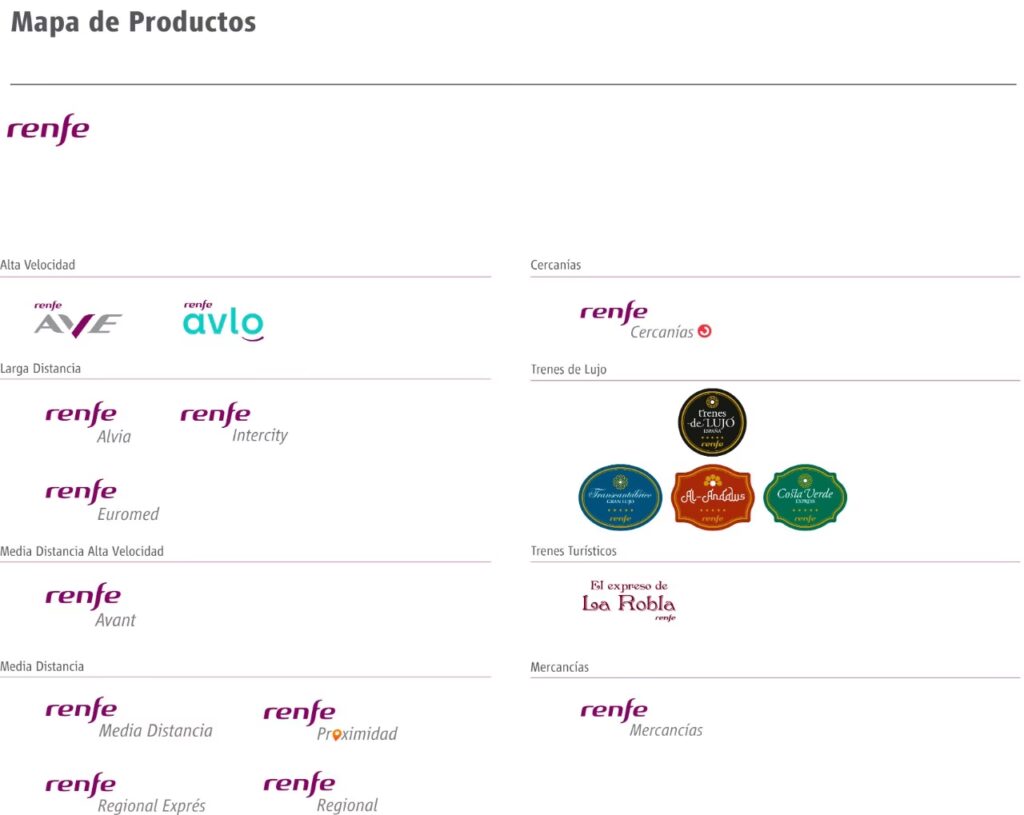Open the black Trenes de Lujo badge
Viewport: 1024px width, 815px height.
pos(712,423)
